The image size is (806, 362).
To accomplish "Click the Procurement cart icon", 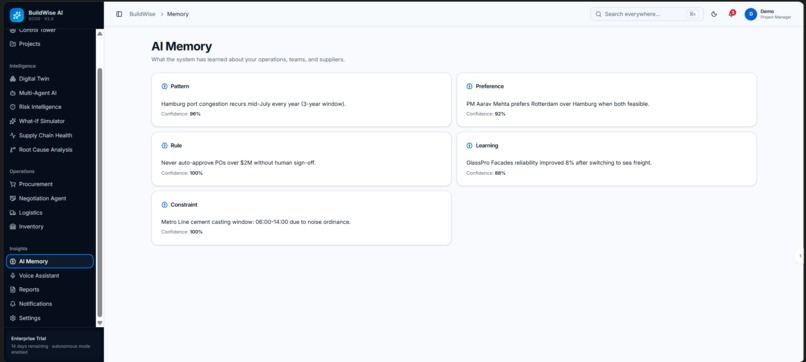I will tap(13, 184).
